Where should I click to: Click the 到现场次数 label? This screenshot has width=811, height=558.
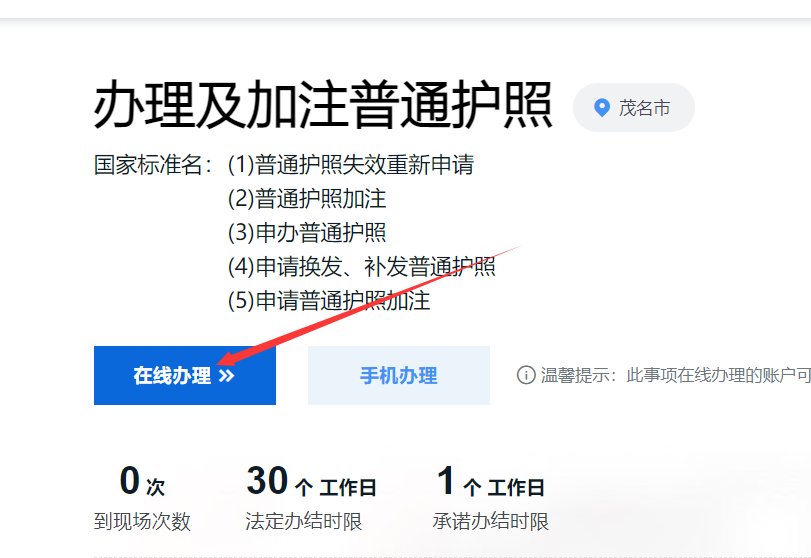[x=142, y=521]
